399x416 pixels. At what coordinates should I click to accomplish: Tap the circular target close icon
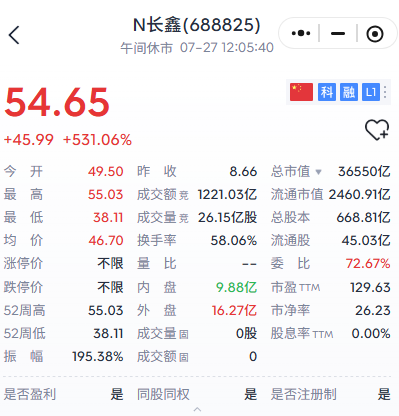click(x=375, y=34)
